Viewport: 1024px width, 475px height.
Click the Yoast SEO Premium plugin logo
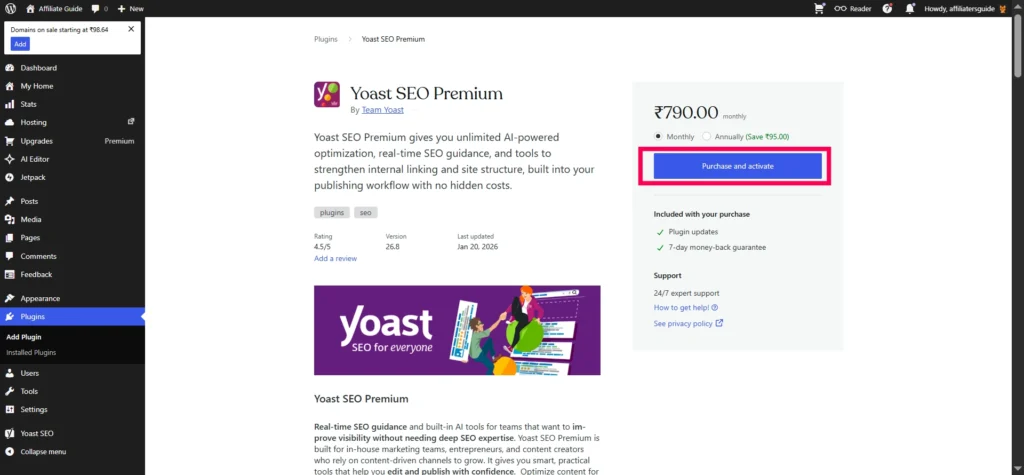pyautogui.click(x=327, y=95)
